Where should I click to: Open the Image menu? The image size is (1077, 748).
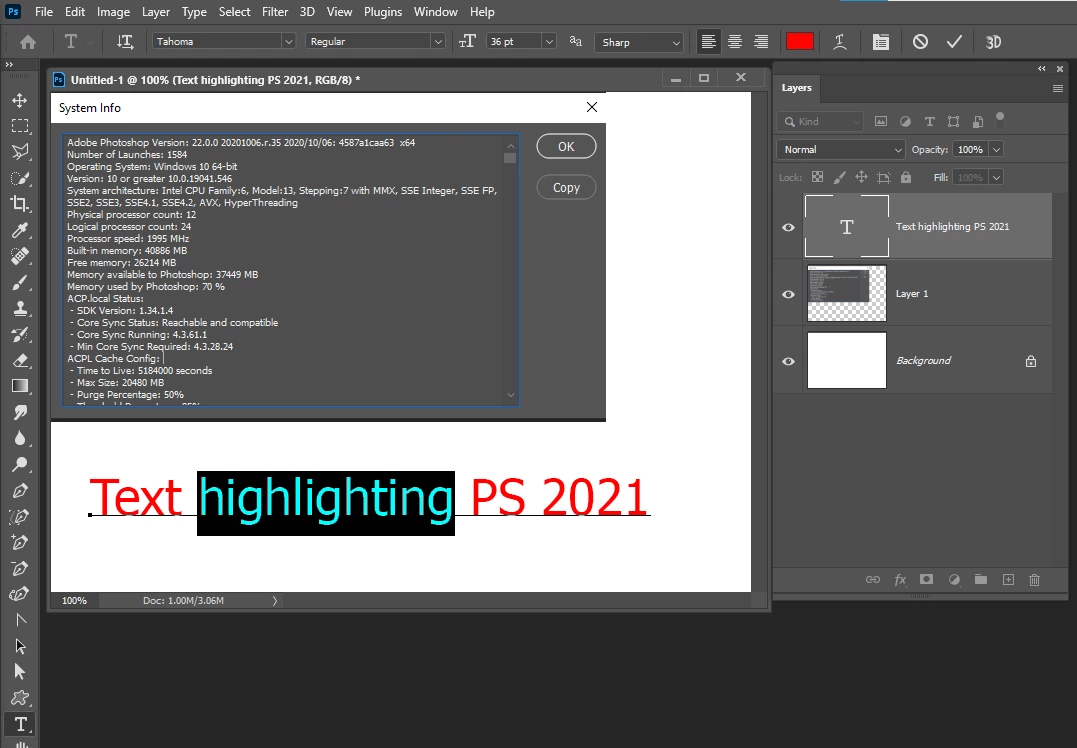[x=113, y=12]
